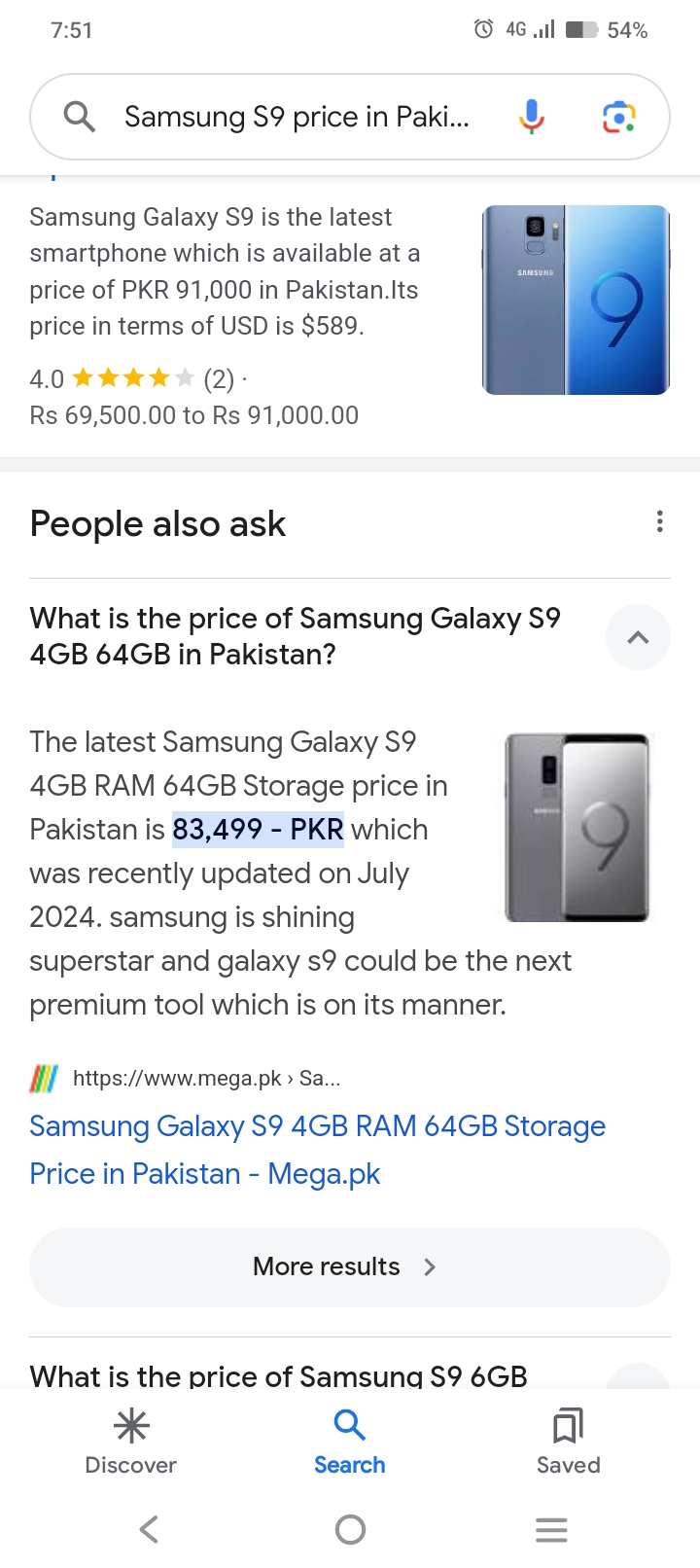Tap the chevron beside More results
Image resolution: width=700 pixels, height=1568 pixels.
click(430, 1266)
